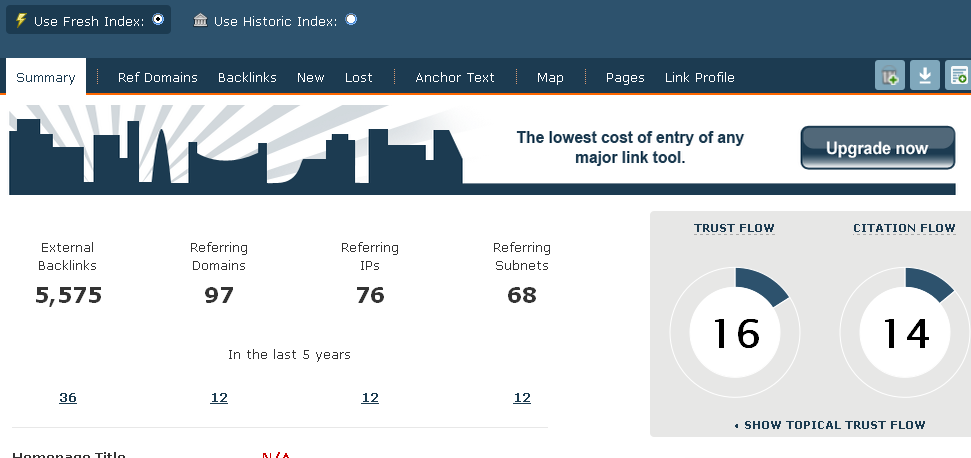Image resolution: width=971 pixels, height=458 pixels.
Task: Click the lightning bolt Fresh Index icon
Action: (x=20, y=20)
